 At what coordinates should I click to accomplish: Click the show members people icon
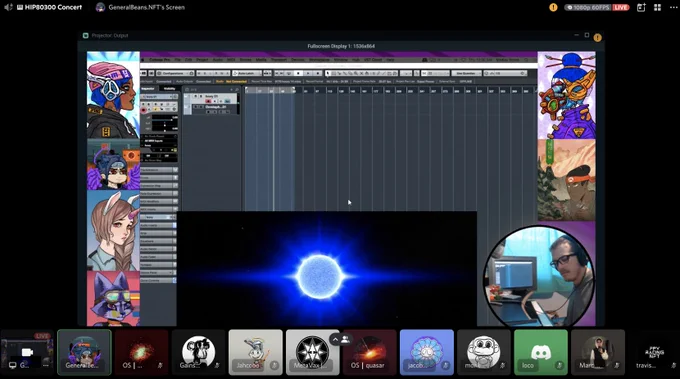tap(346, 340)
